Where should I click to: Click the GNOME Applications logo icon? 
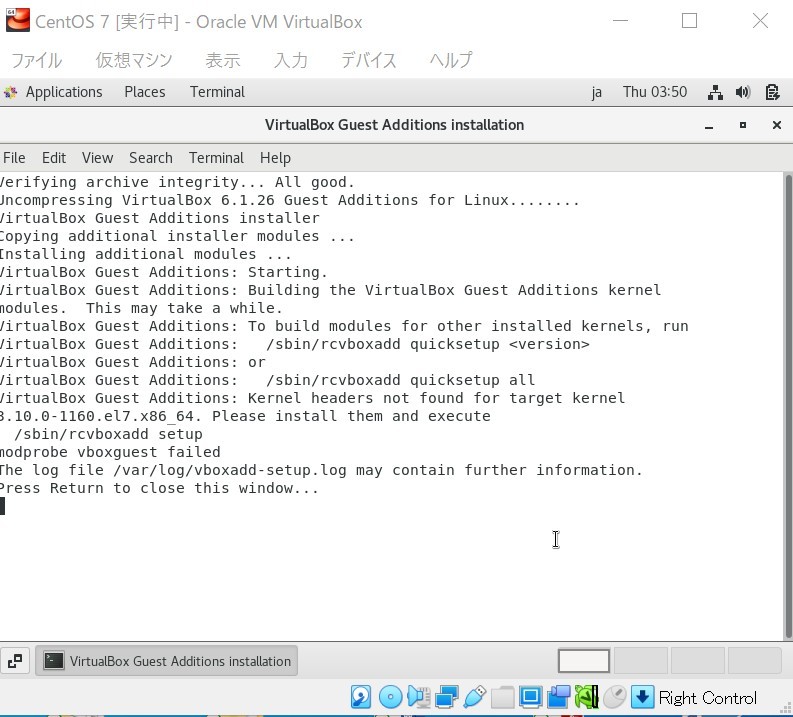pyautogui.click(x=10, y=92)
